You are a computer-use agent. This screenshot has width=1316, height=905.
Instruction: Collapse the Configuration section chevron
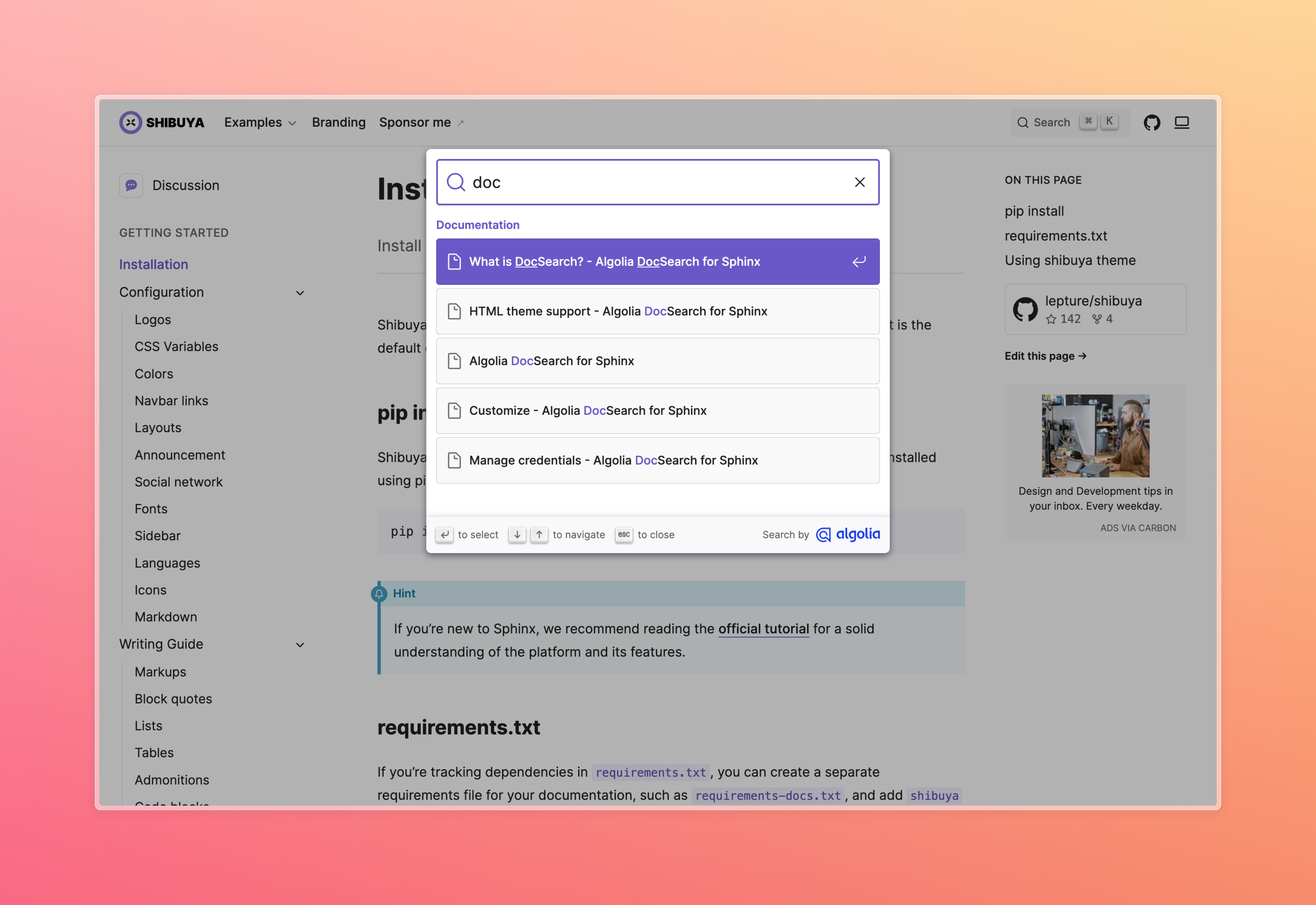pyautogui.click(x=300, y=293)
